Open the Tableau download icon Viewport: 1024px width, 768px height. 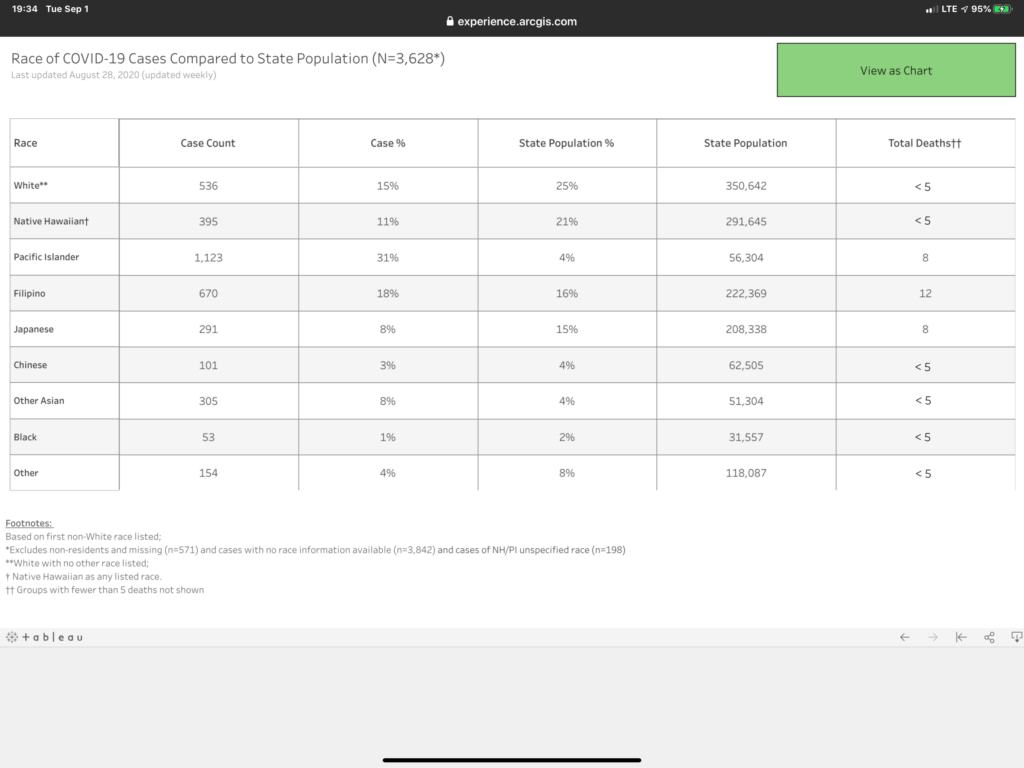(x=1017, y=637)
